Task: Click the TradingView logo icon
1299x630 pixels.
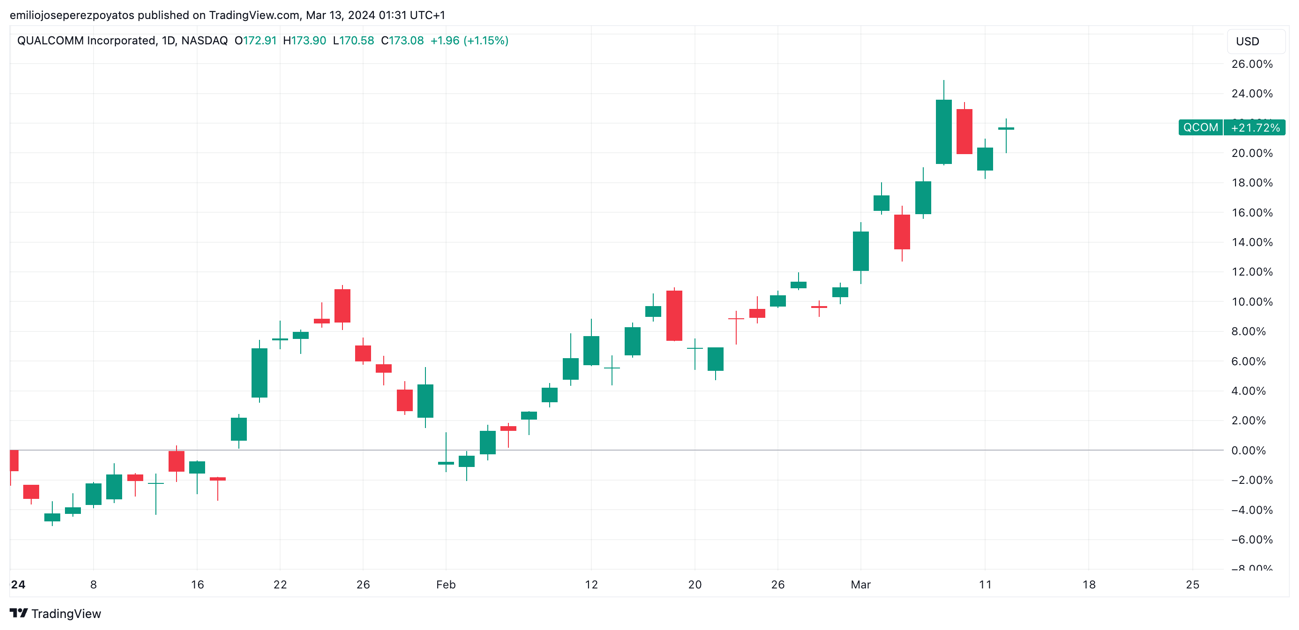Action: (18, 614)
